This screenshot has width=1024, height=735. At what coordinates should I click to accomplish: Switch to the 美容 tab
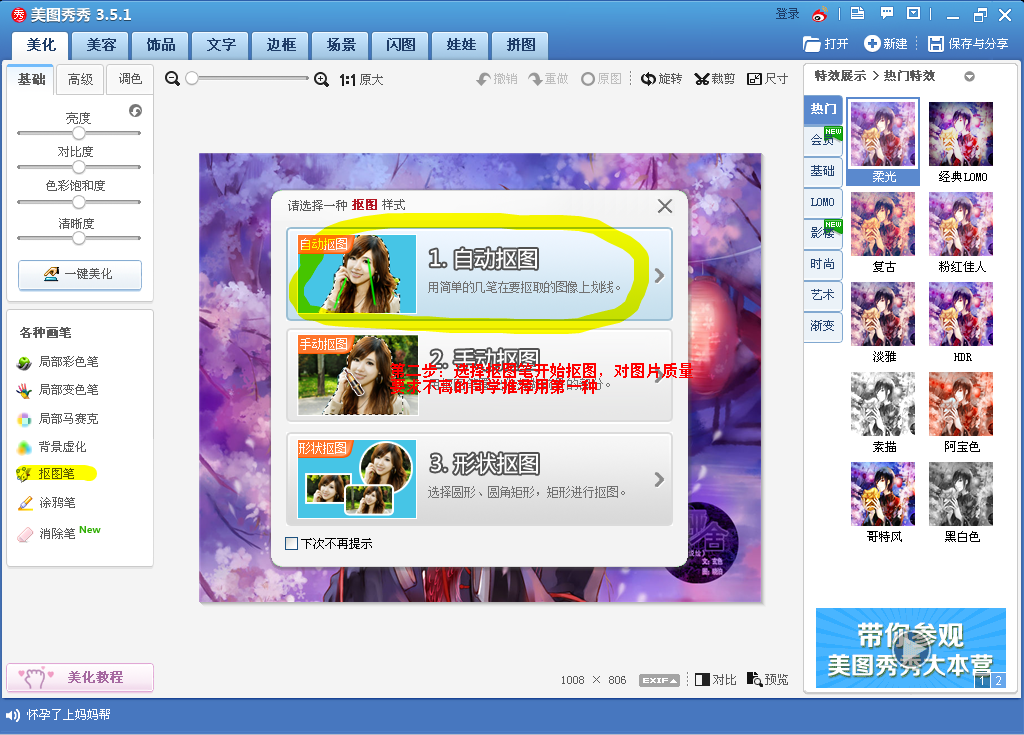(101, 44)
